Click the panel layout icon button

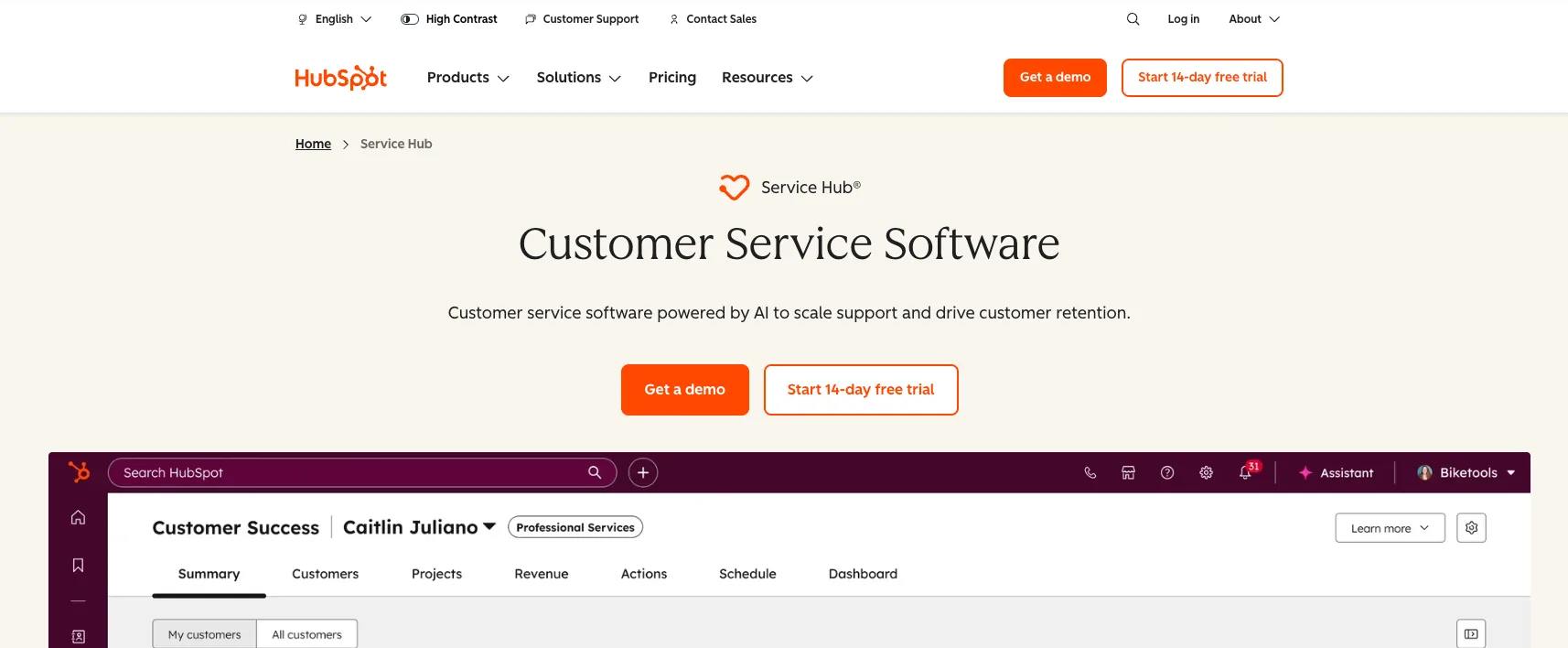pyautogui.click(x=1471, y=633)
